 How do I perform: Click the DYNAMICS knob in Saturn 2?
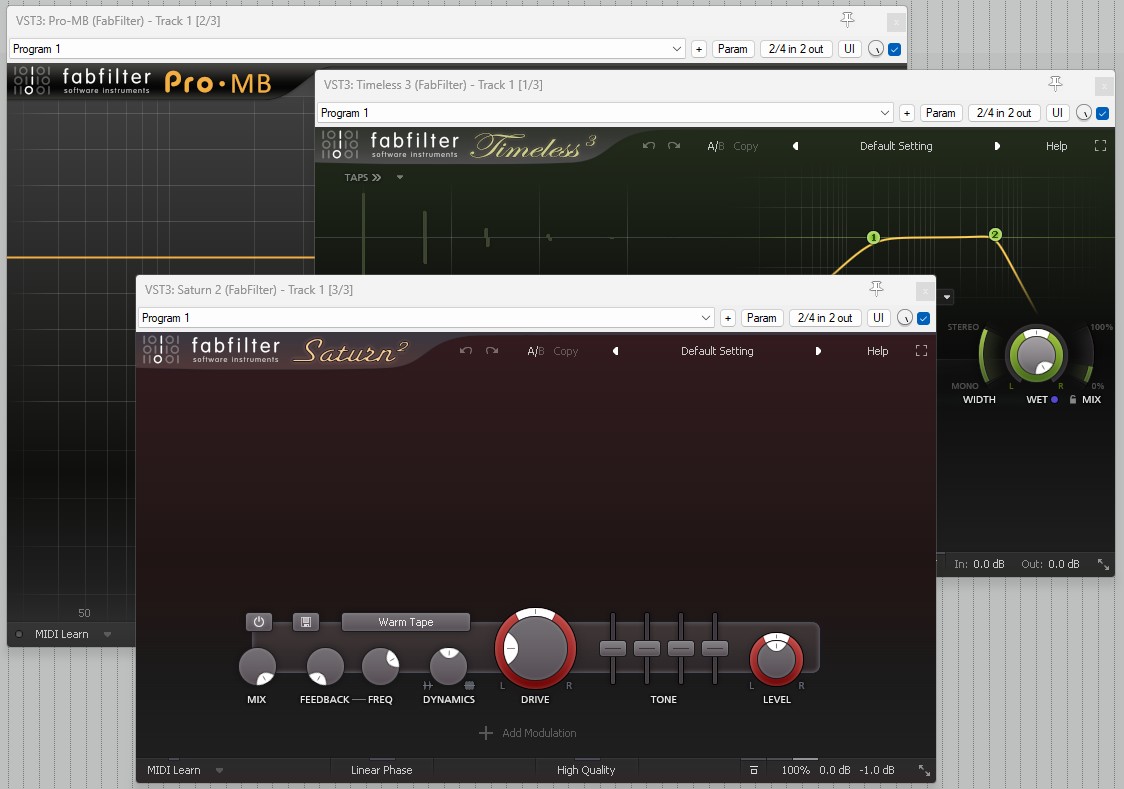coord(448,666)
